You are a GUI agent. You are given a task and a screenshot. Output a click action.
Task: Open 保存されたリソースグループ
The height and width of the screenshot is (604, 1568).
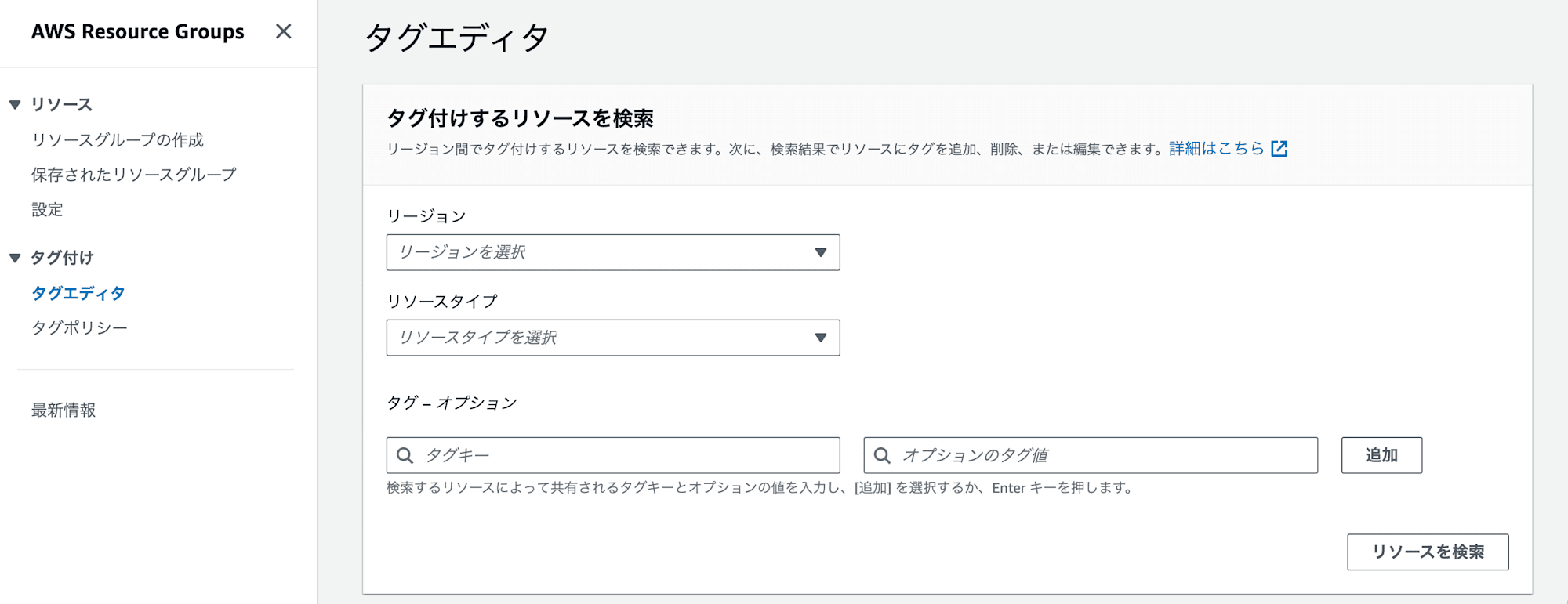[134, 175]
